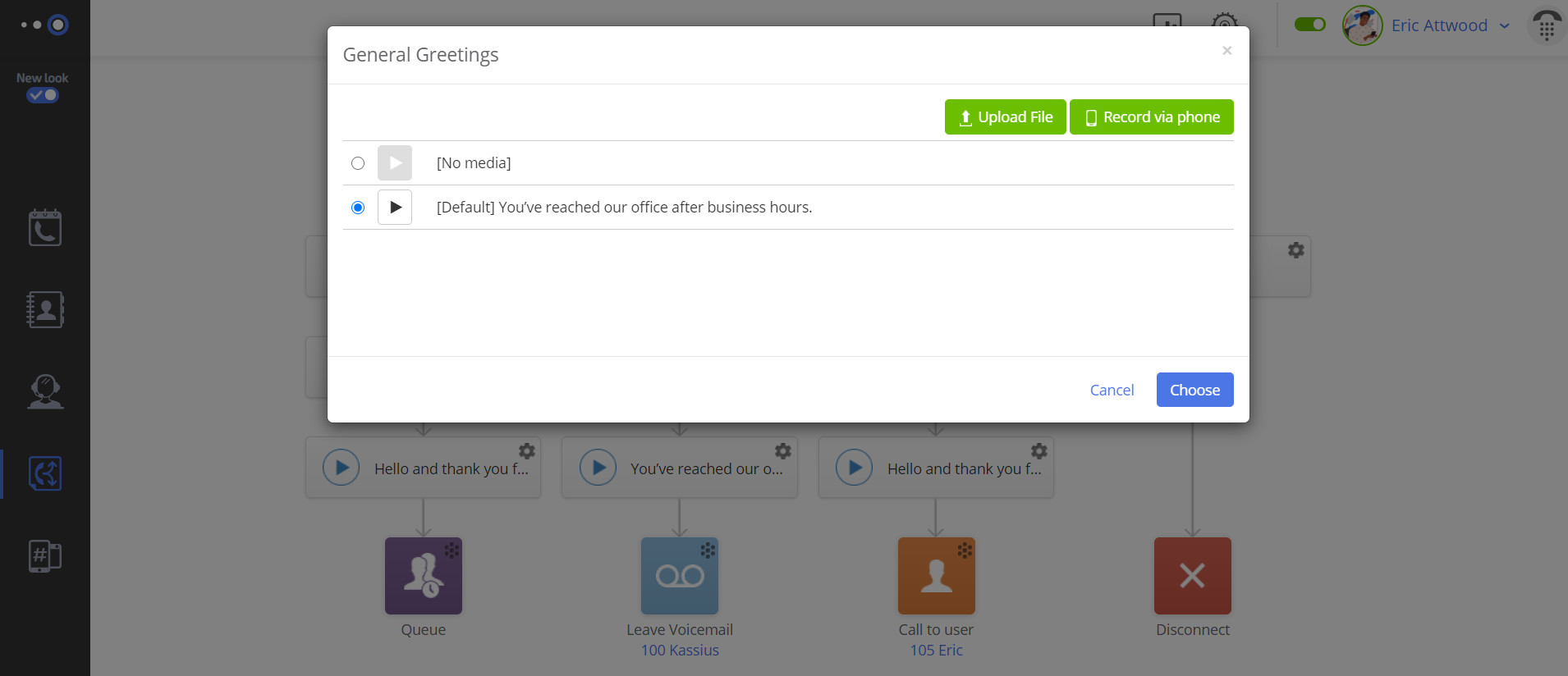Viewport: 1568px width, 676px height.
Task: Select the Queue node
Action: point(424,576)
